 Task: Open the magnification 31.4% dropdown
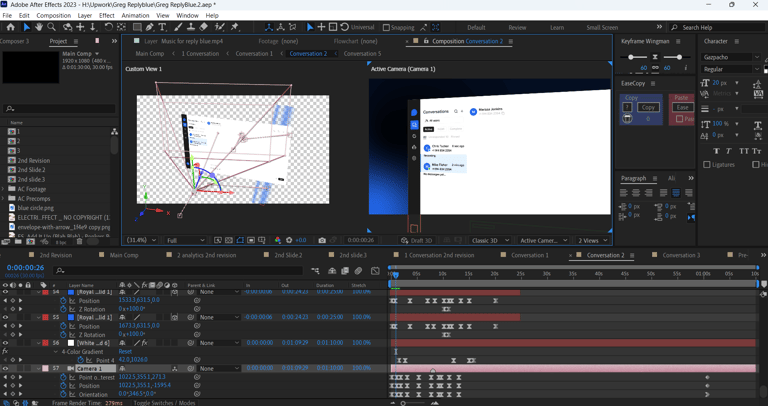142,240
